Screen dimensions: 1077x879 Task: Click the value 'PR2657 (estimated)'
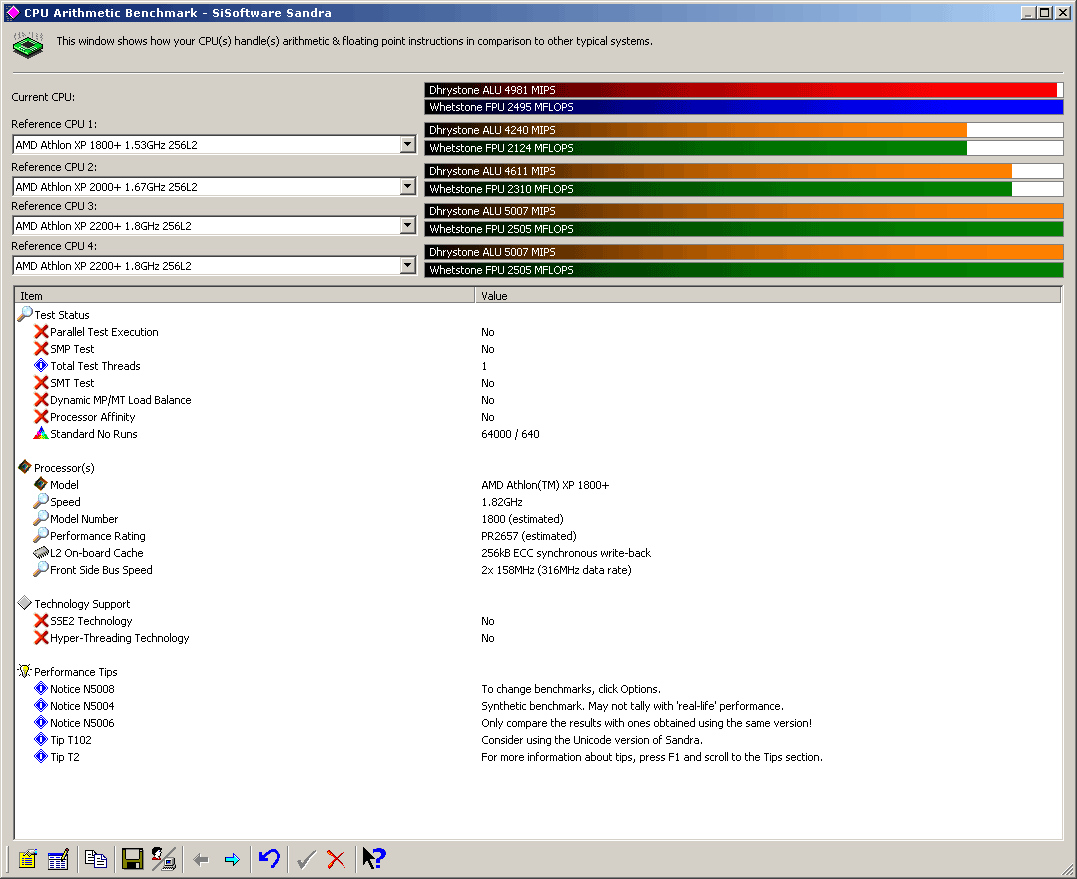pyautogui.click(x=528, y=536)
